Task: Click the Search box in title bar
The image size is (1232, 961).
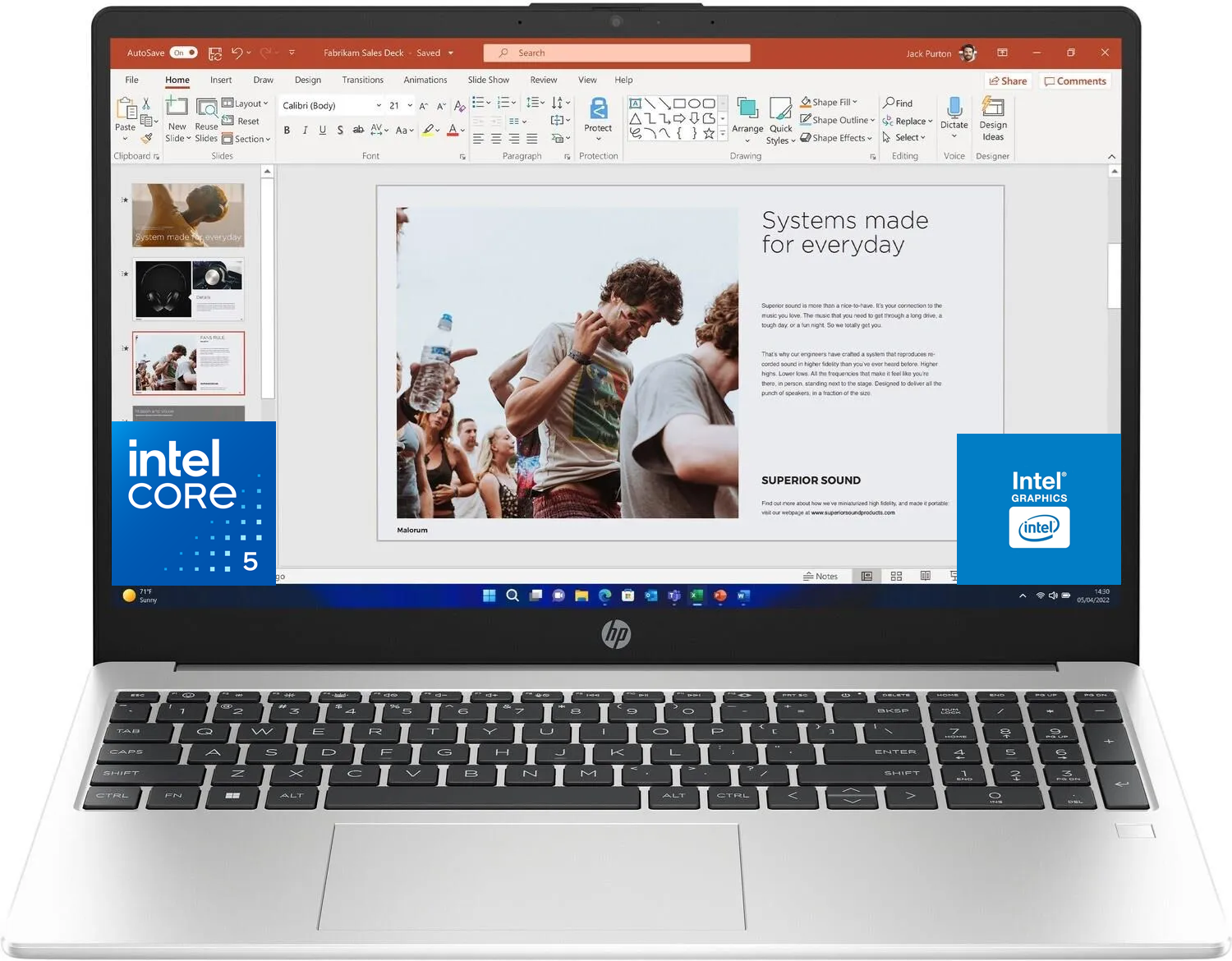Action: tap(617, 53)
